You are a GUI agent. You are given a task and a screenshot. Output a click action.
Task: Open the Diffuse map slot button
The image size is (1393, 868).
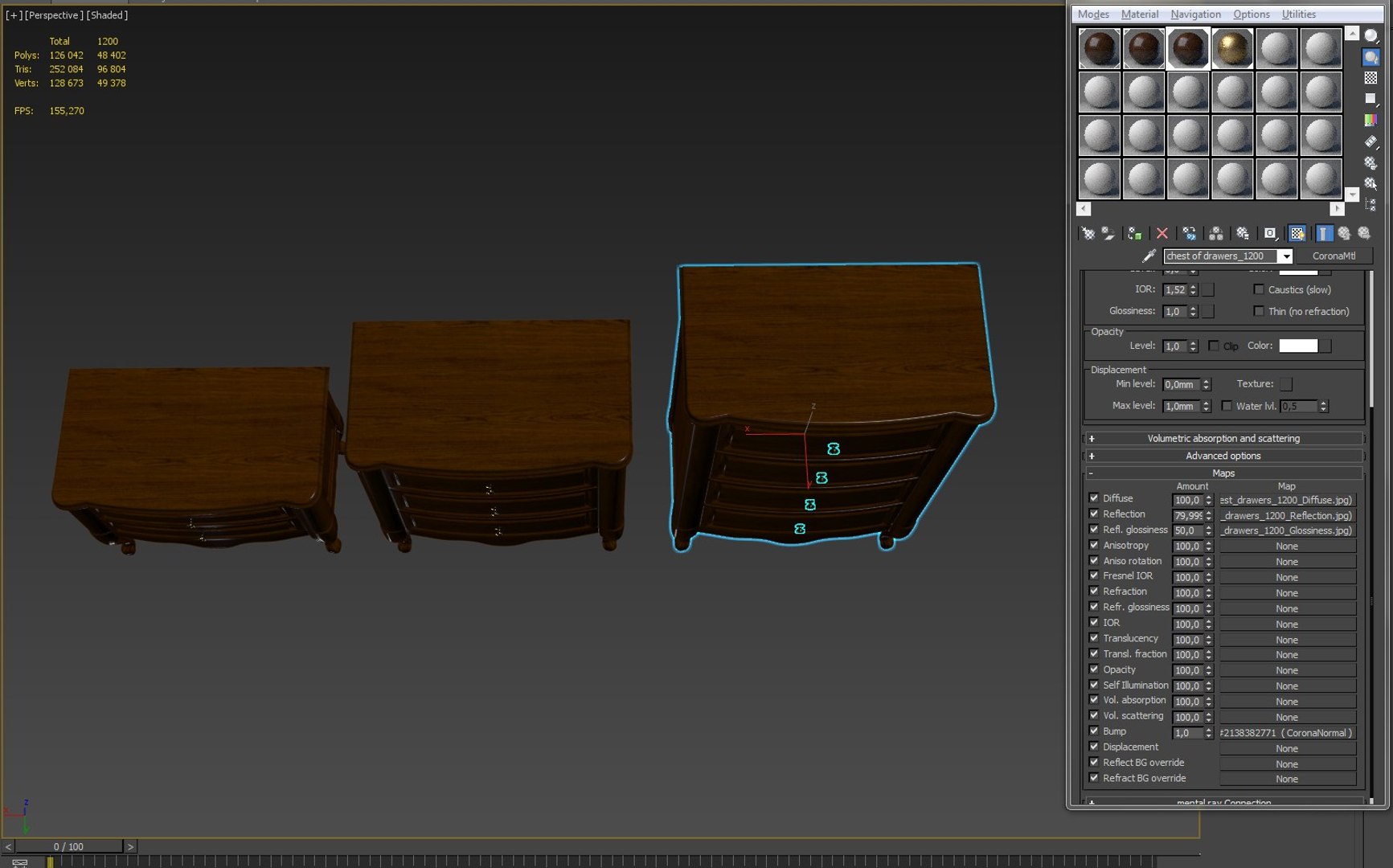[1287, 500]
